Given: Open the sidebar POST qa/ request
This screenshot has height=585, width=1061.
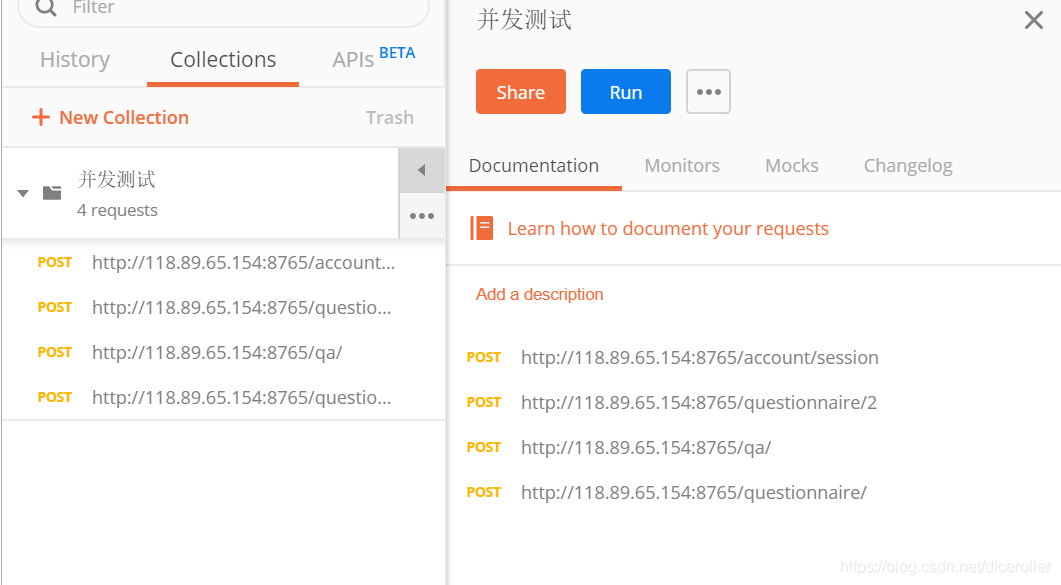Looking at the screenshot, I should 223,352.
